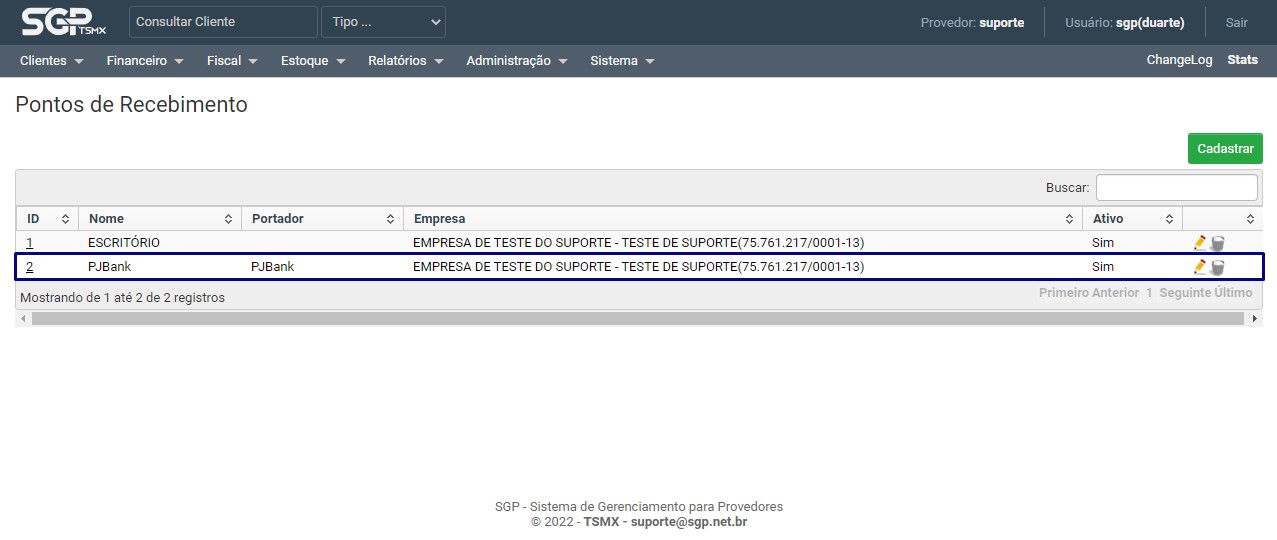Sort table by Portador column arrows
The height and width of the screenshot is (540, 1277).
click(390, 219)
